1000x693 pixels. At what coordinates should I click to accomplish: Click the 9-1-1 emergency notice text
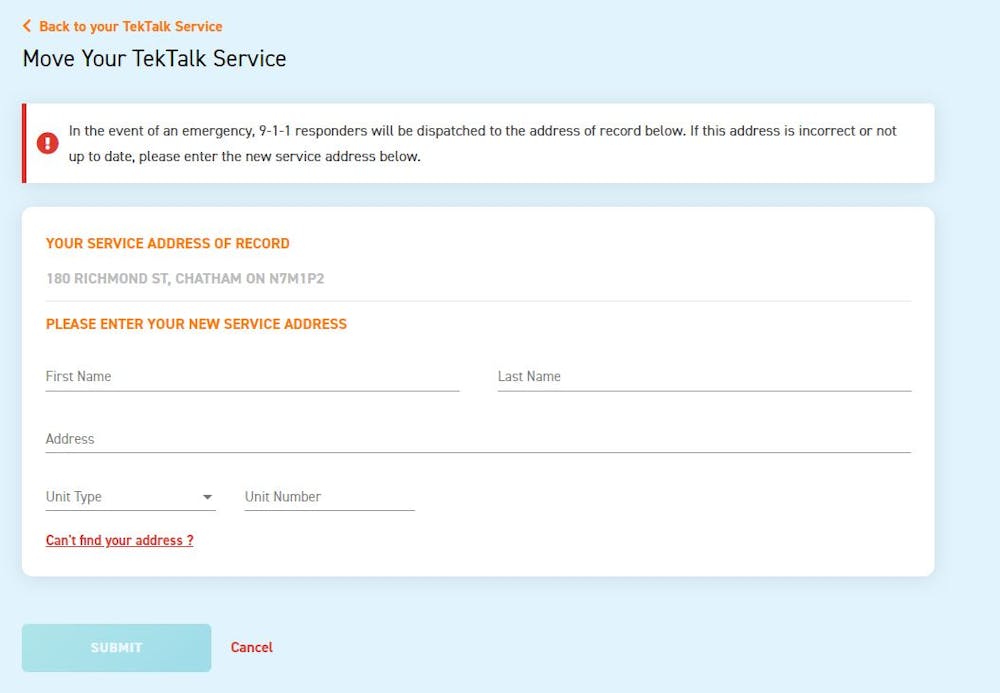[483, 143]
